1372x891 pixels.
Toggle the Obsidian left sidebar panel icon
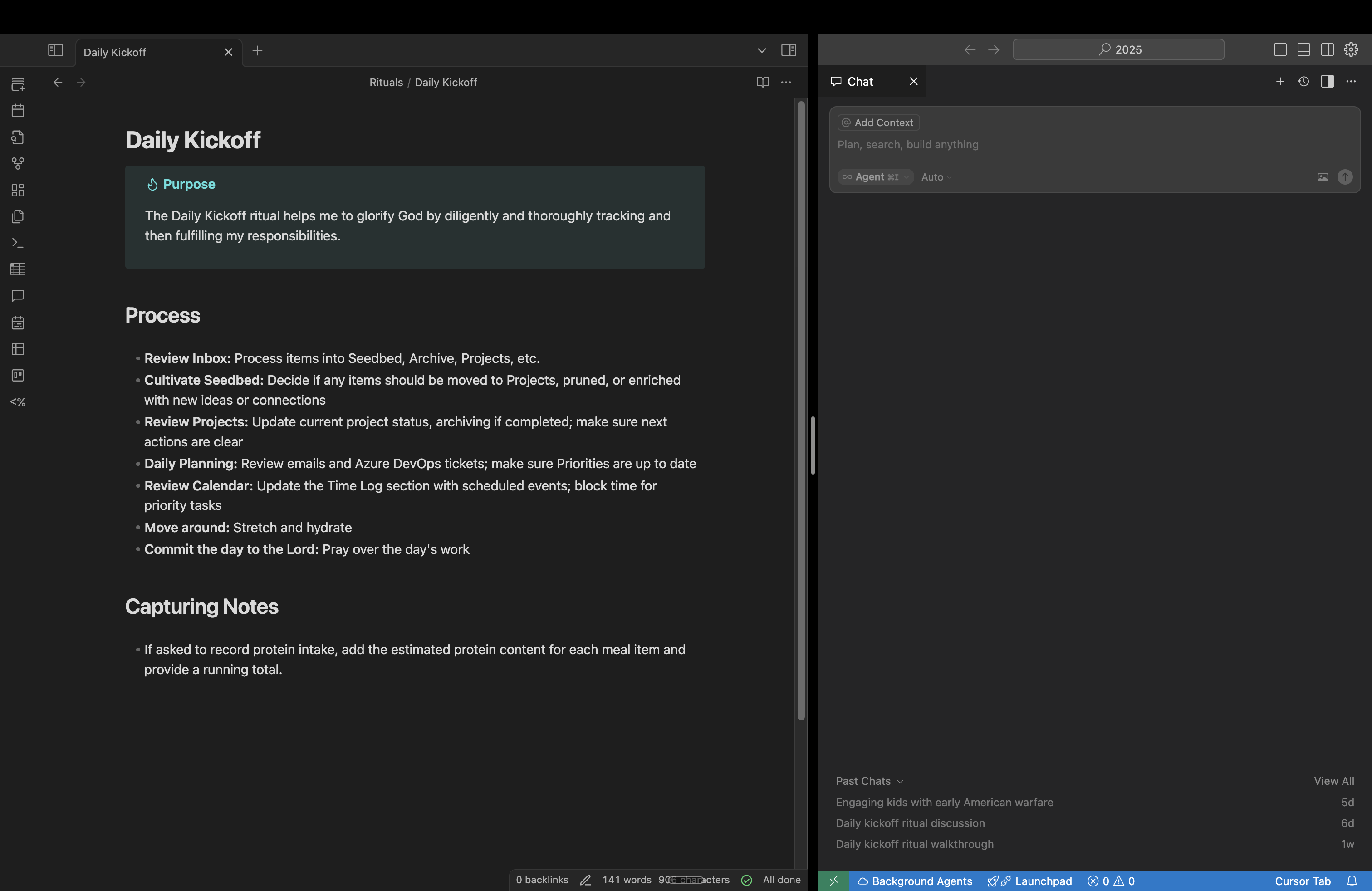(x=55, y=50)
